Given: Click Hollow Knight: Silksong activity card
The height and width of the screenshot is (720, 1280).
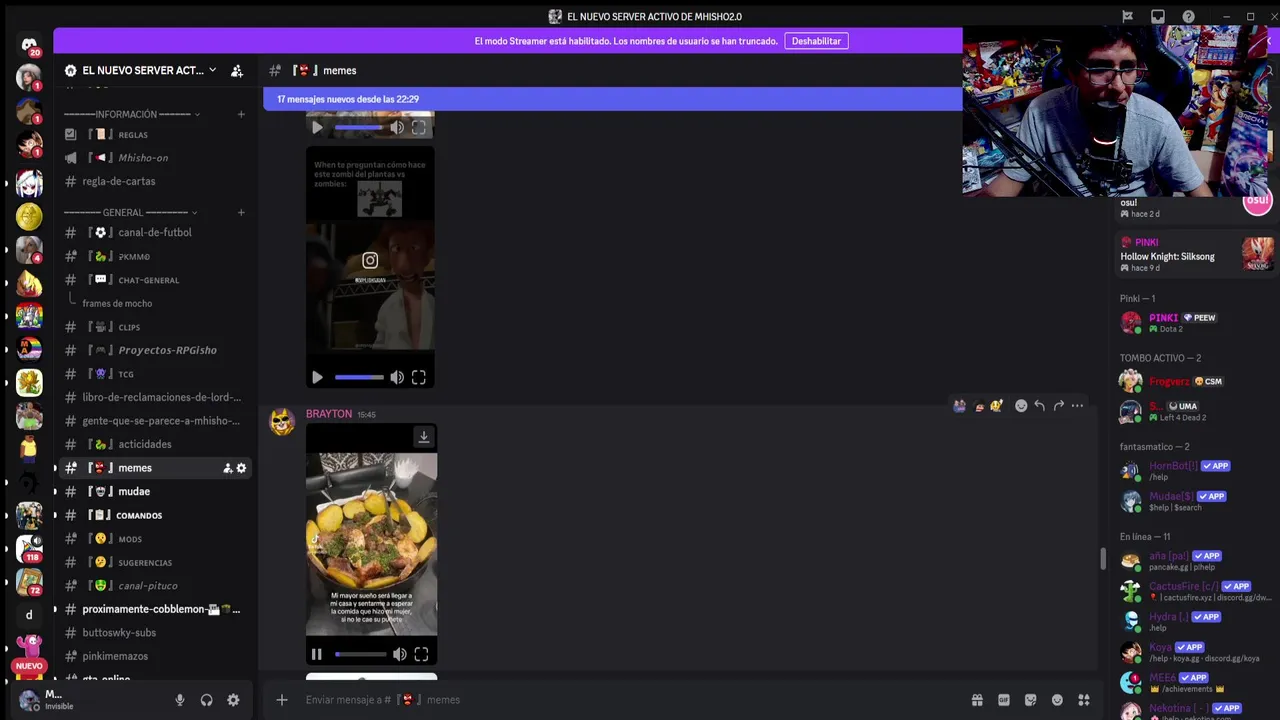Looking at the screenshot, I should [1195, 255].
